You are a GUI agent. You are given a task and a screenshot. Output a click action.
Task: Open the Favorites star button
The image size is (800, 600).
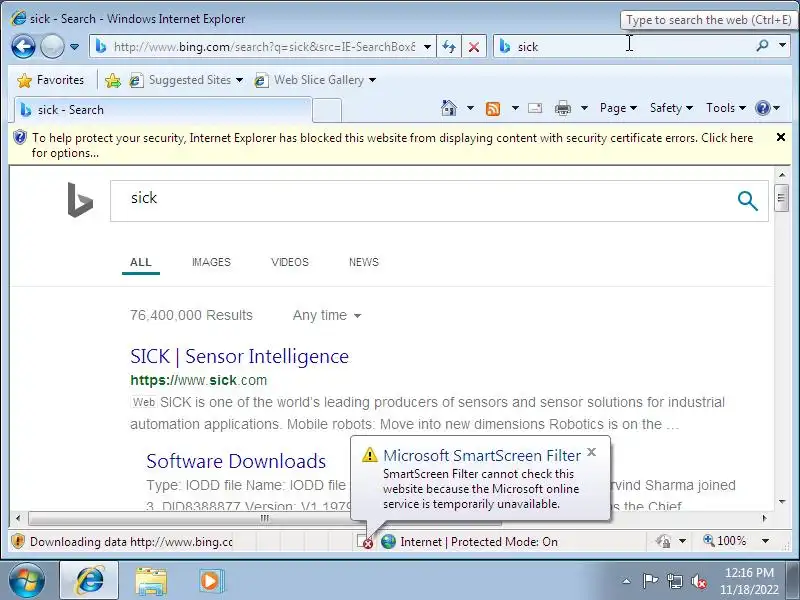click(51, 80)
